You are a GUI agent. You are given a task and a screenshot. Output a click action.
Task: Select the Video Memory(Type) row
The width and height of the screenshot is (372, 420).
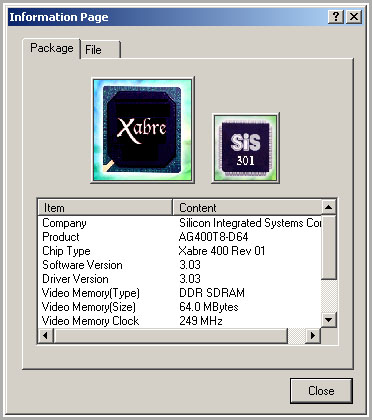[180, 293]
